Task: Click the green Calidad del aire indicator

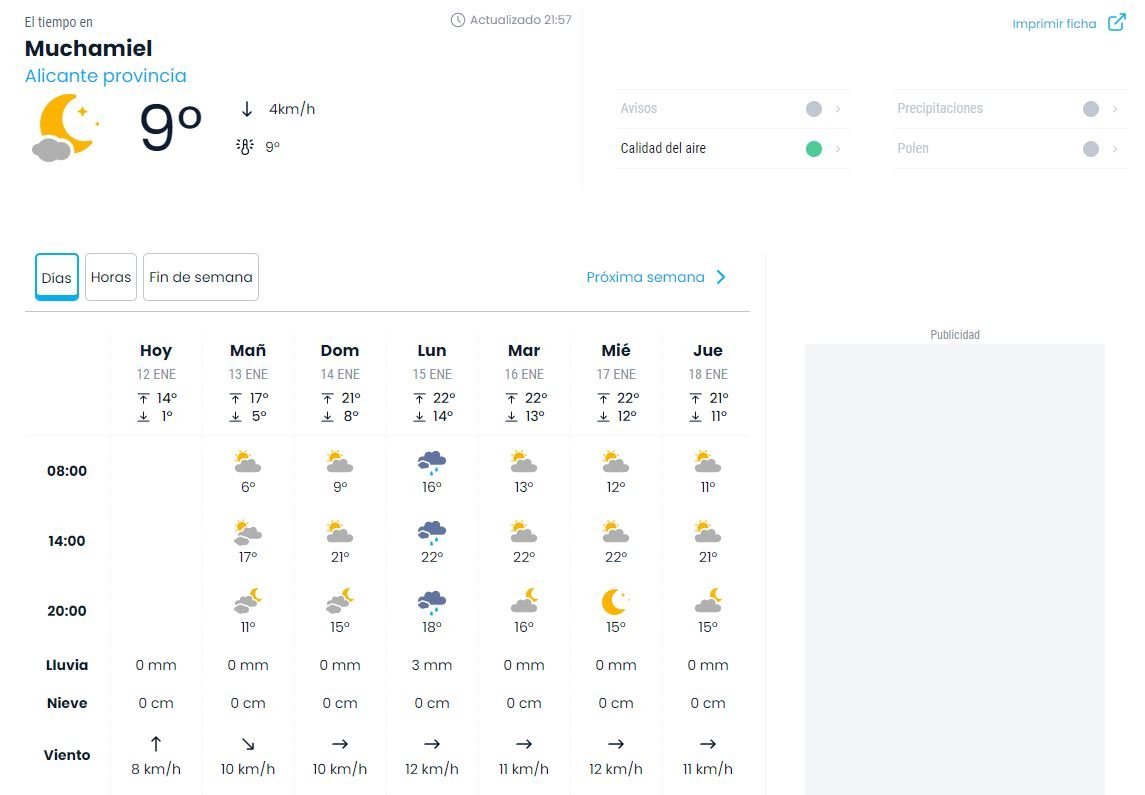Action: (813, 149)
